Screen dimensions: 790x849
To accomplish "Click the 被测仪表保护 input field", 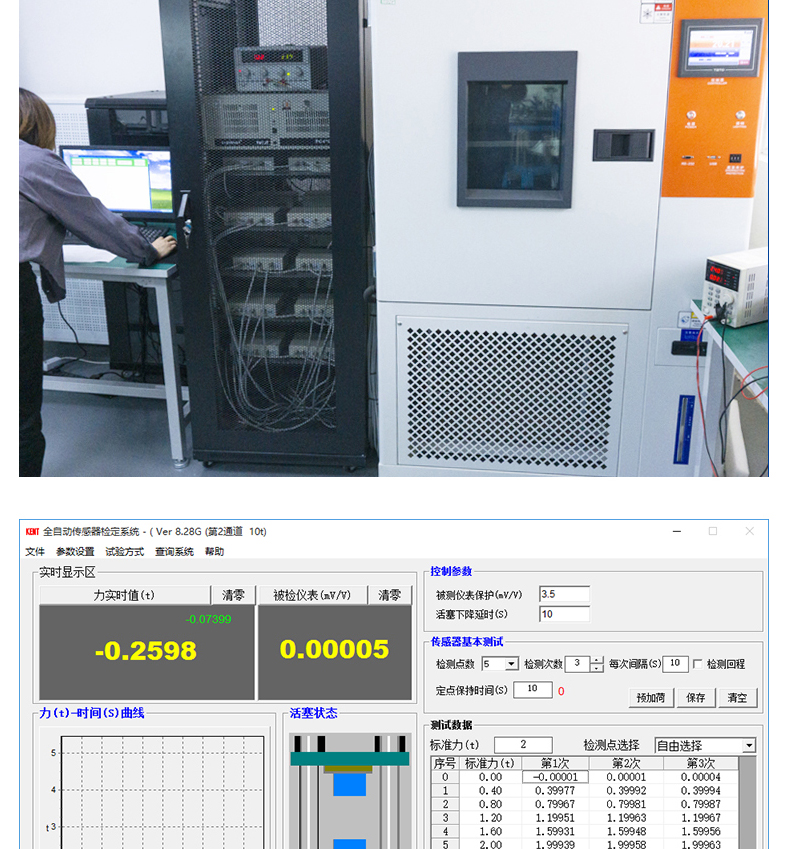I will (x=564, y=594).
